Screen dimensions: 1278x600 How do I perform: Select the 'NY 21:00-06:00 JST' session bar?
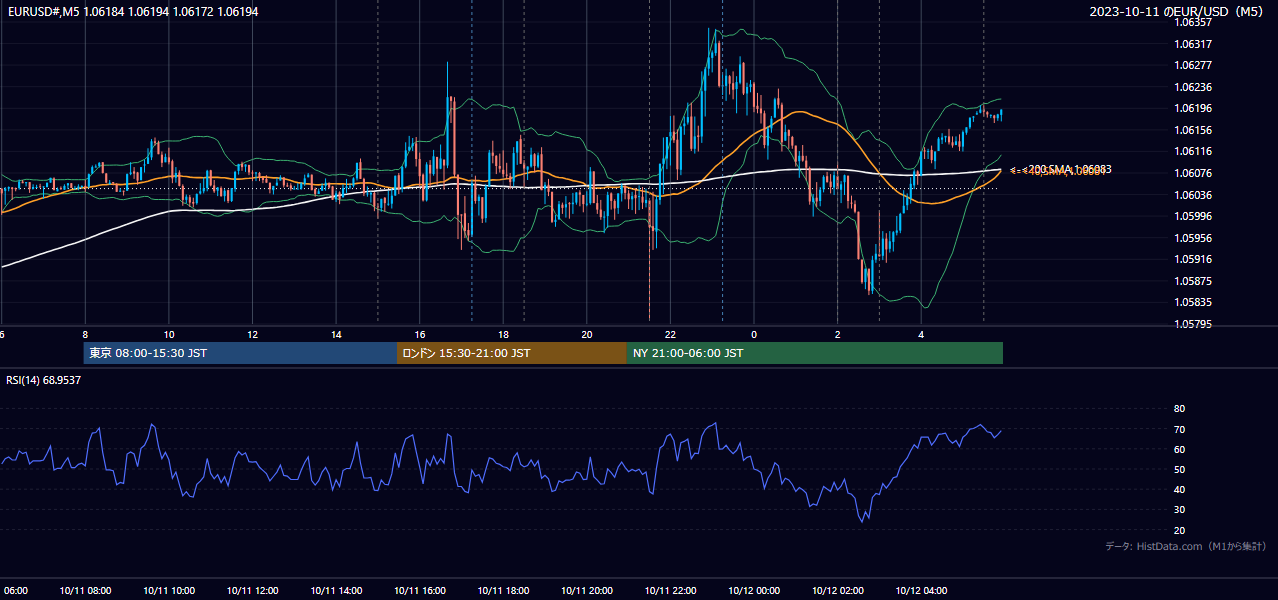(x=815, y=353)
